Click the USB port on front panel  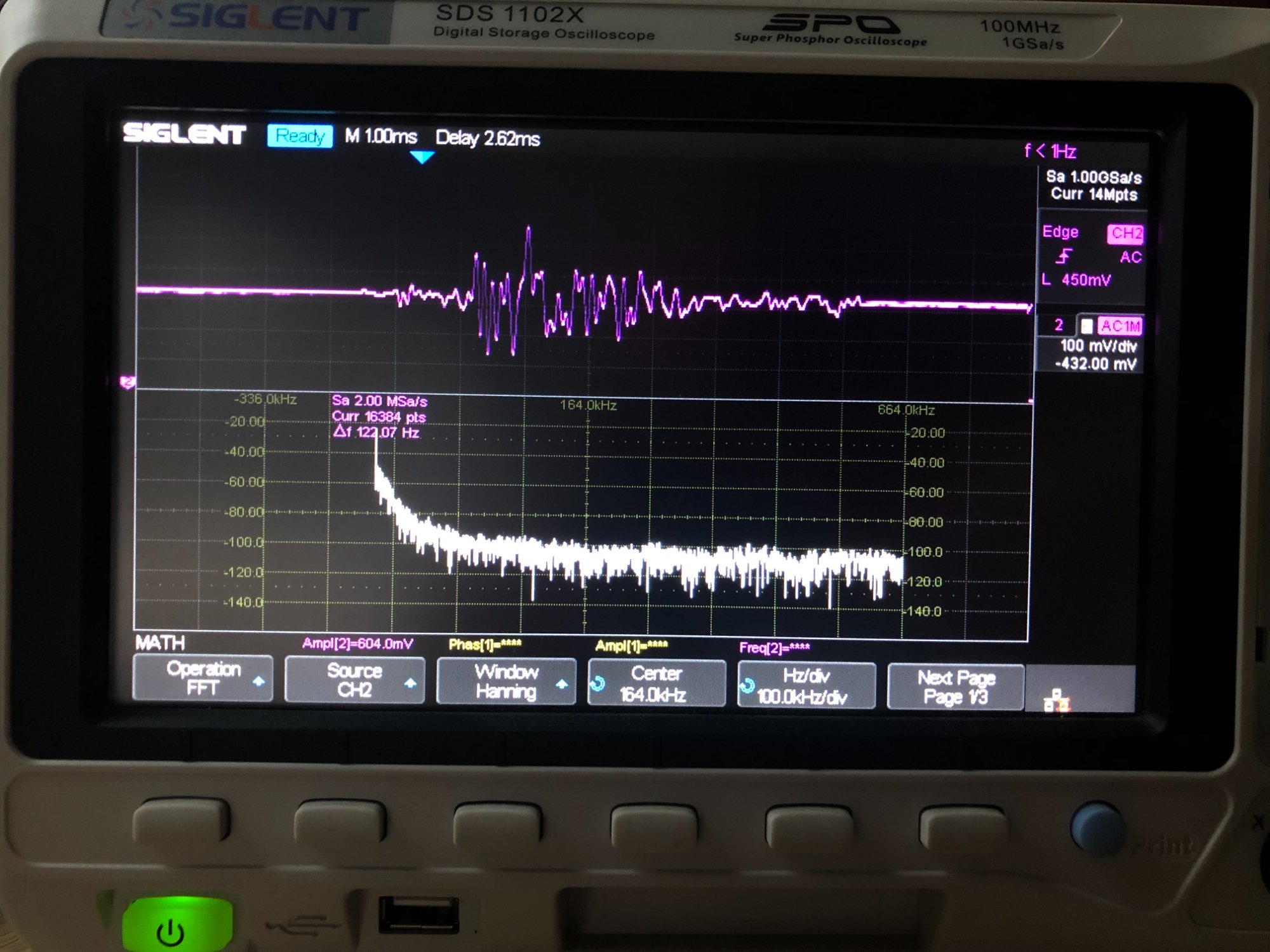(x=418, y=914)
